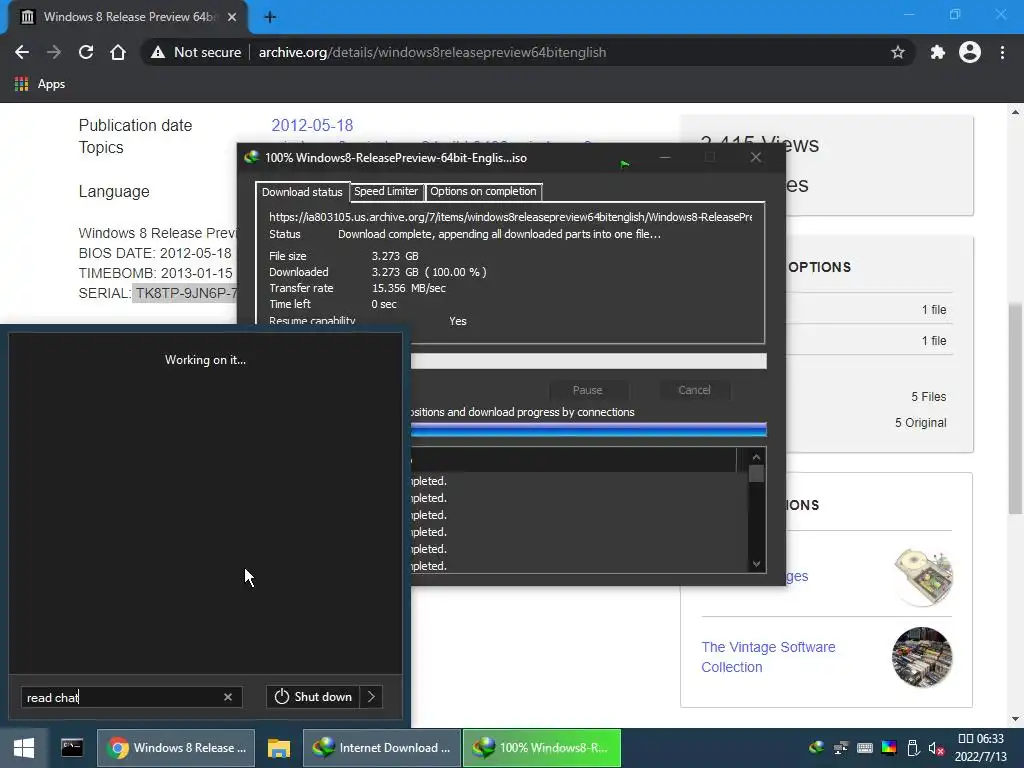Click the IDM download URL text
1024x768 pixels.
click(x=510, y=217)
